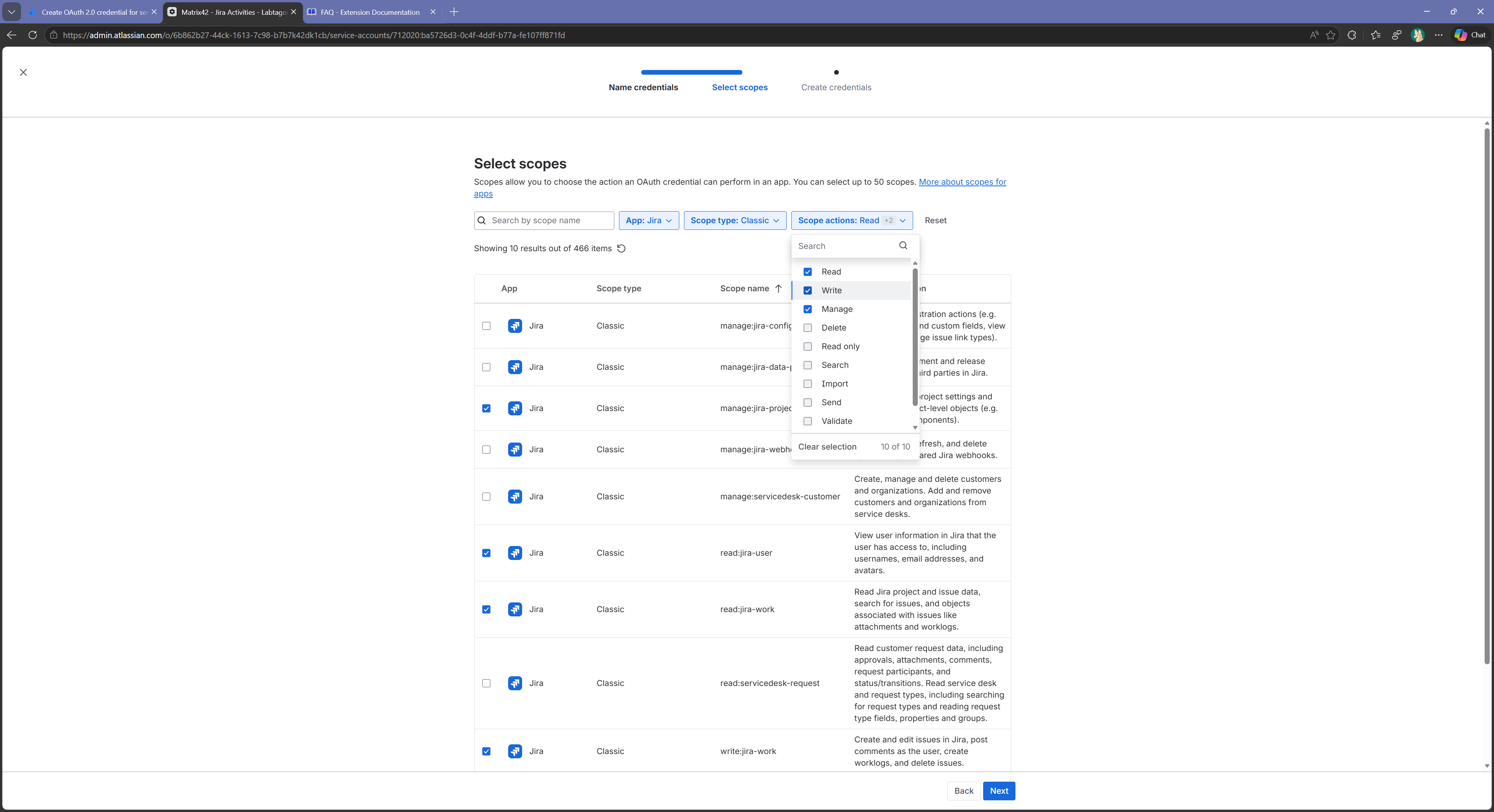Open More about scopes for apps link

point(962,182)
